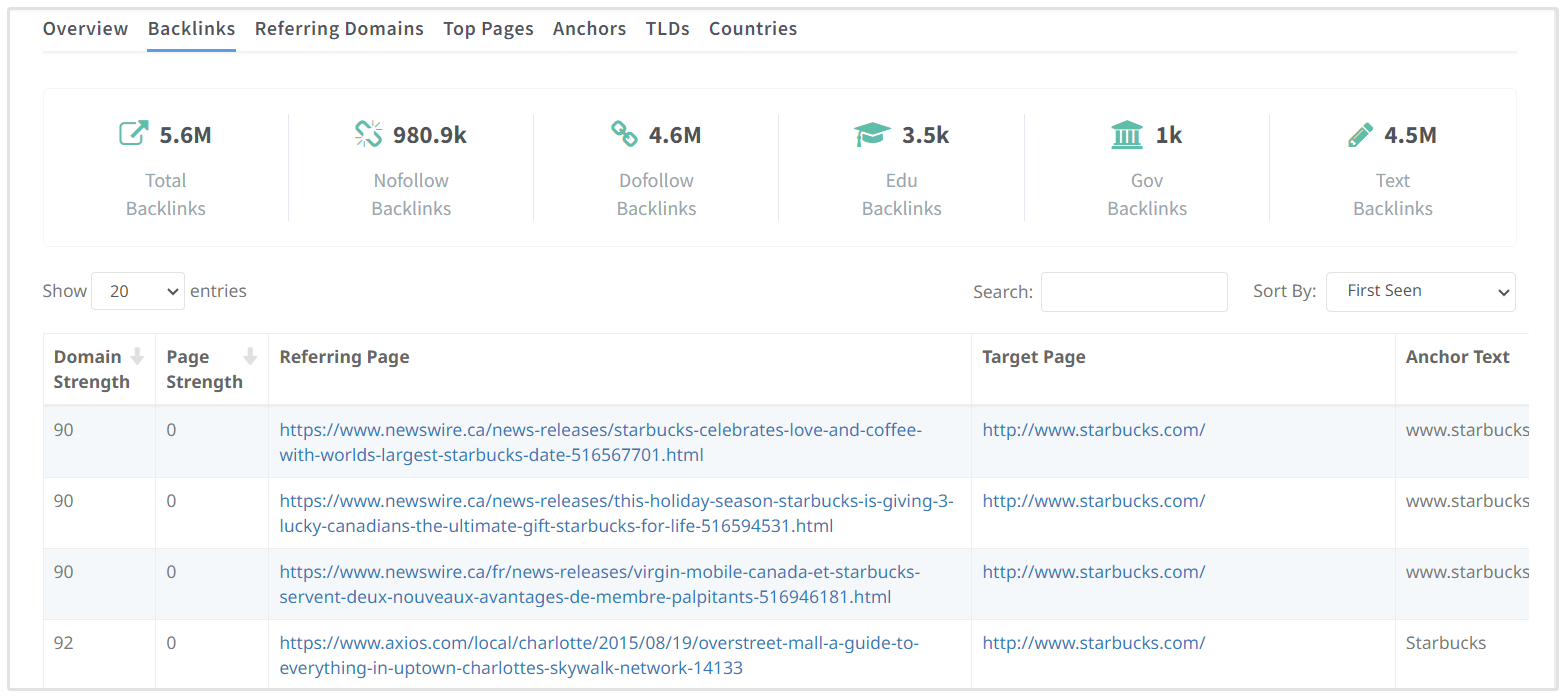Sort by Domain Strength arrow icon
1566x698 pixels.
point(138,357)
